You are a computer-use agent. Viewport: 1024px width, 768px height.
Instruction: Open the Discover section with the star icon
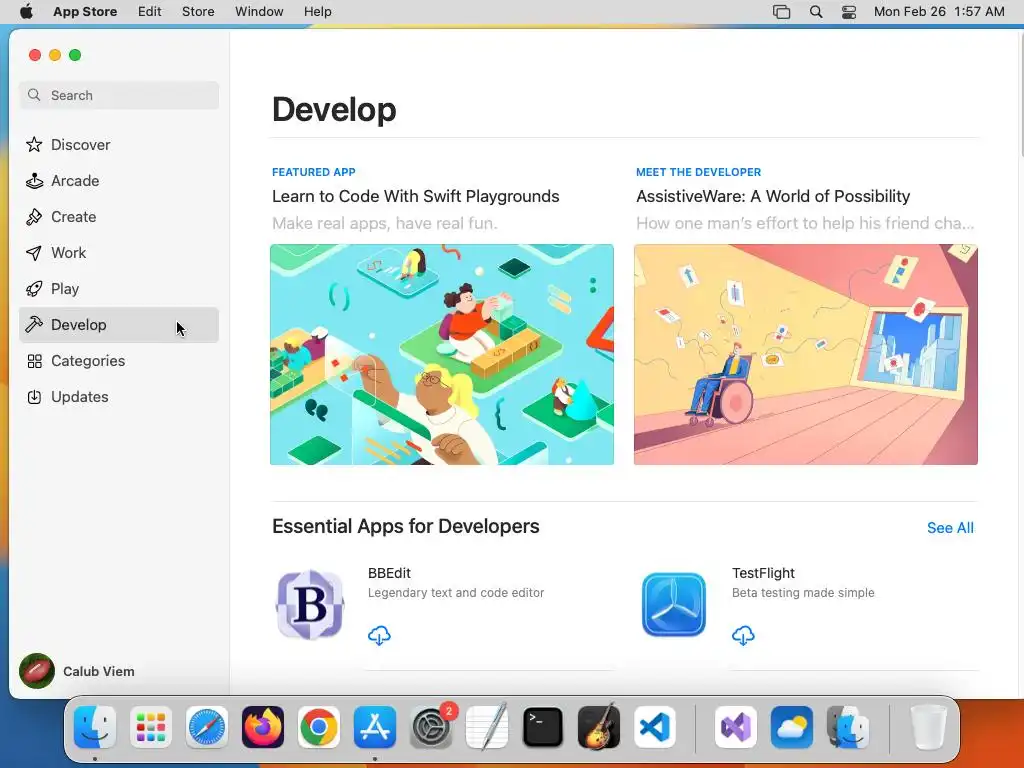[x=118, y=145]
